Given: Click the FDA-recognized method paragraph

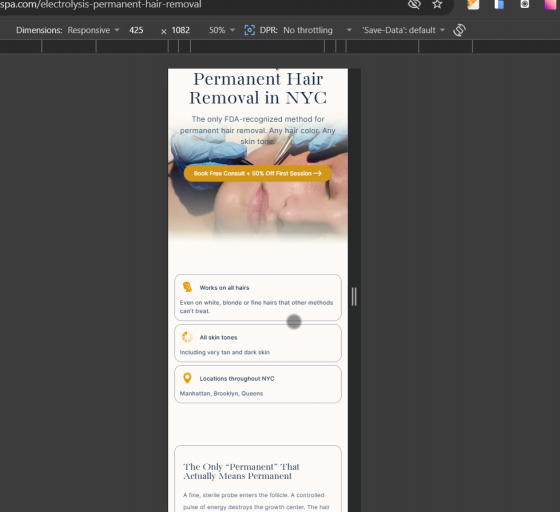Looking at the screenshot, I should pos(258,130).
